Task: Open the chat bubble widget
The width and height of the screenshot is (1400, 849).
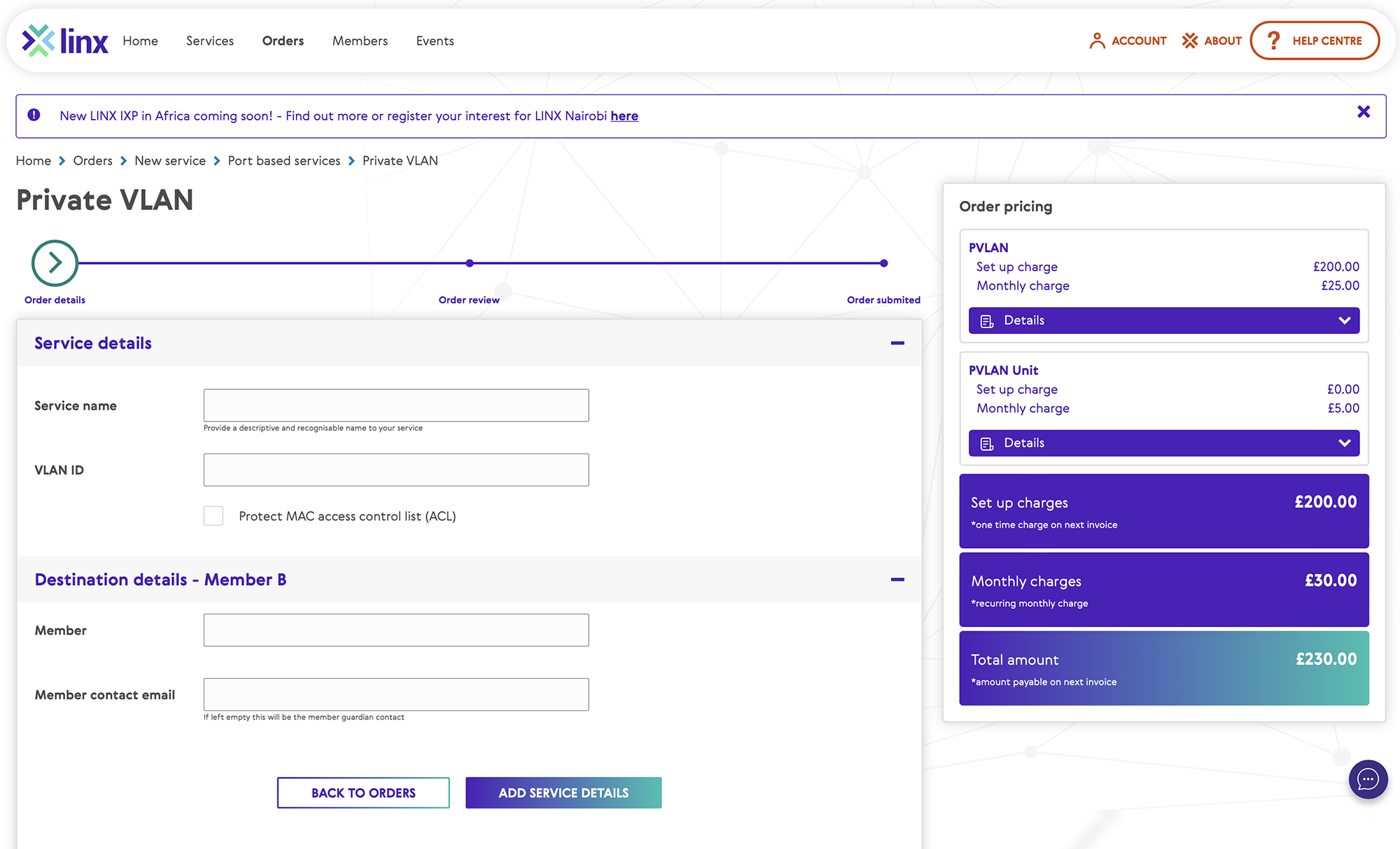Action: pyautogui.click(x=1368, y=779)
